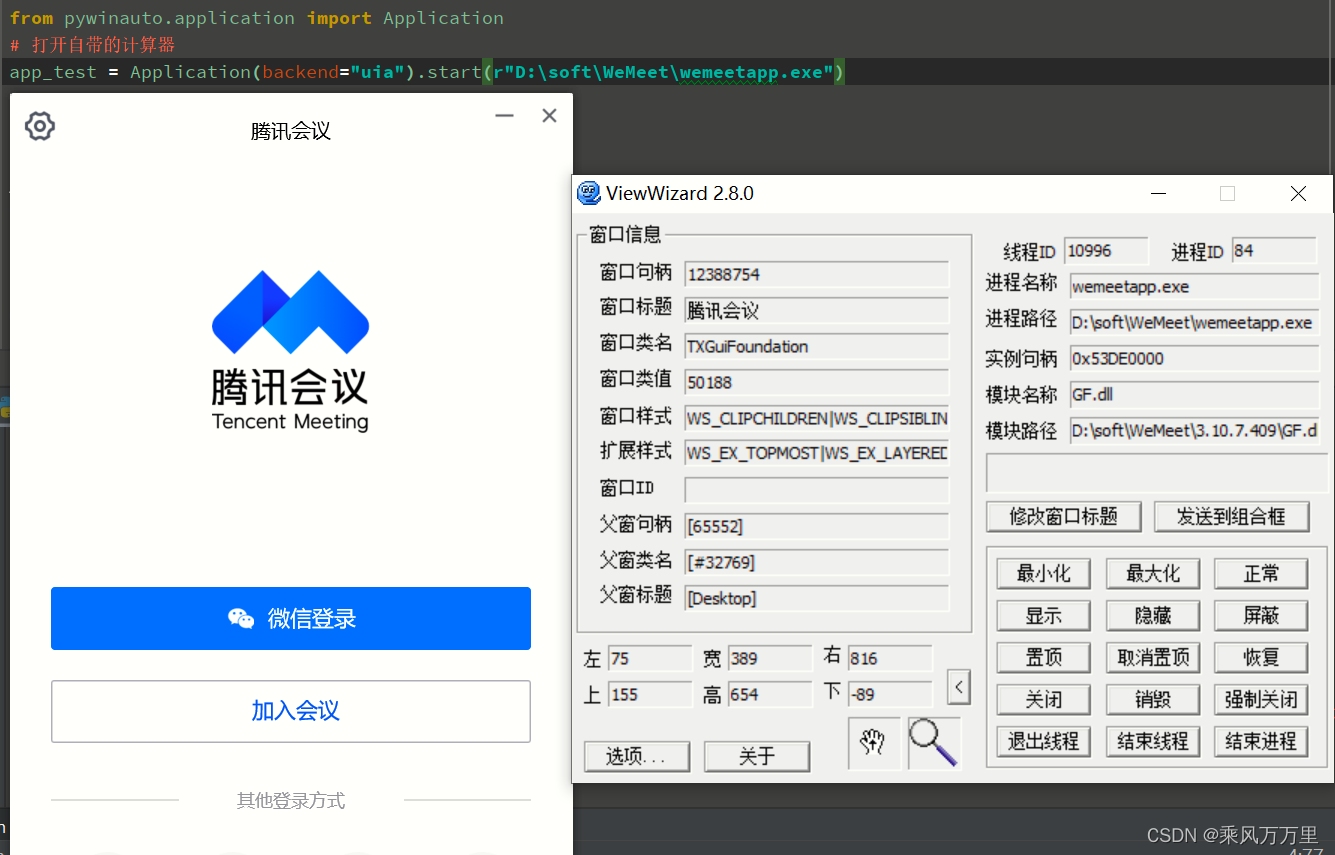Click 显示 button
The image size is (1335, 855).
(1043, 616)
